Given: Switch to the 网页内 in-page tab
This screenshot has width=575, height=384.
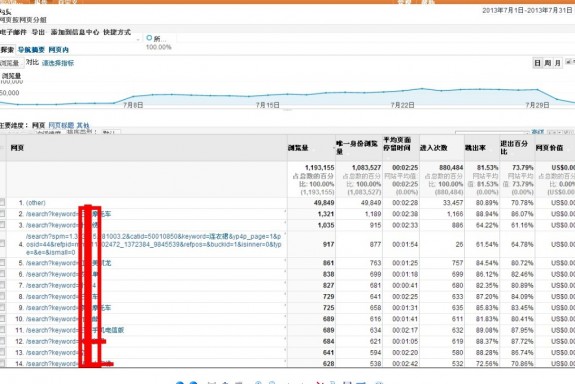Looking at the screenshot, I should click(x=58, y=50).
